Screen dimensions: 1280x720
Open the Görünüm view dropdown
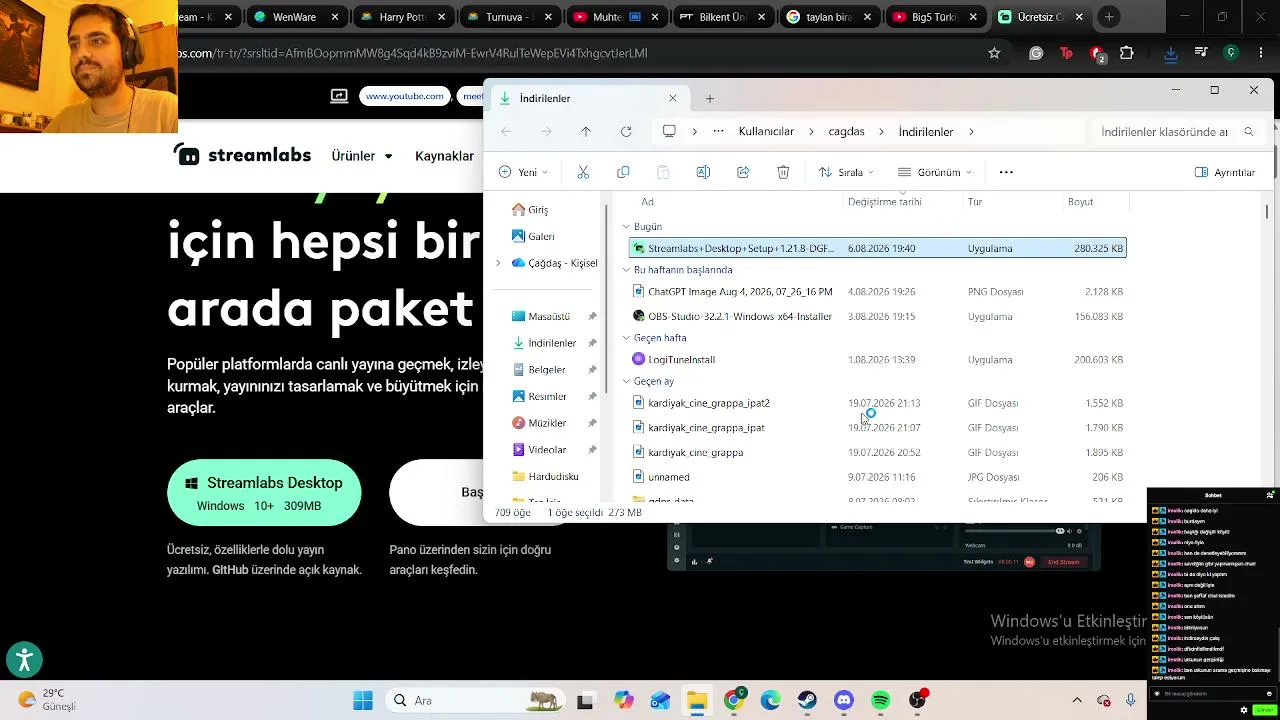[x=935, y=172]
